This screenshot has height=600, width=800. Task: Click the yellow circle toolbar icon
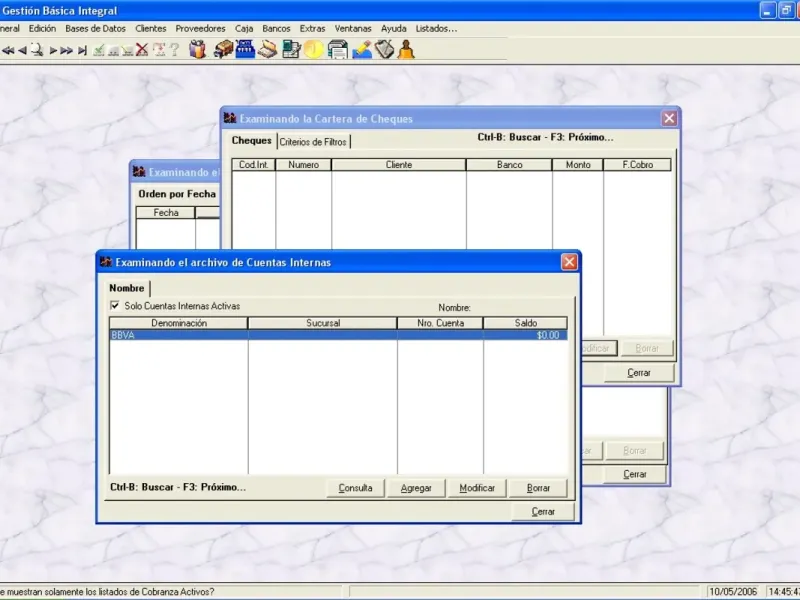pos(314,49)
